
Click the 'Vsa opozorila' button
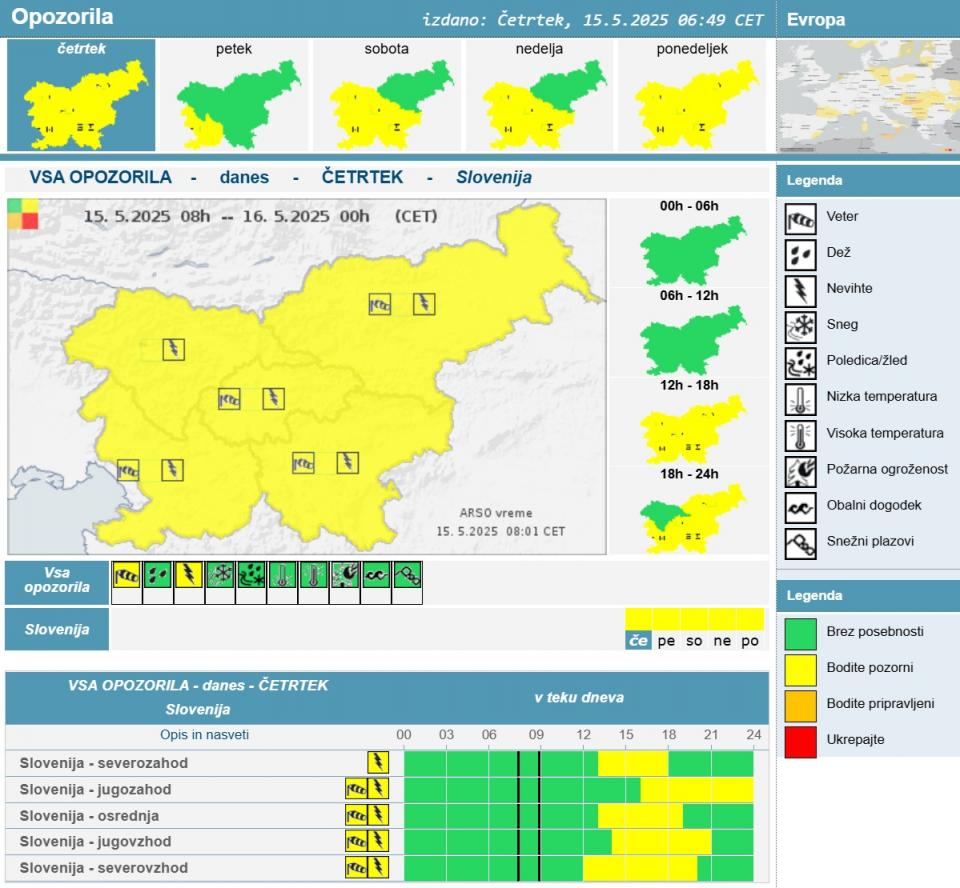click(x=57, y=581)
